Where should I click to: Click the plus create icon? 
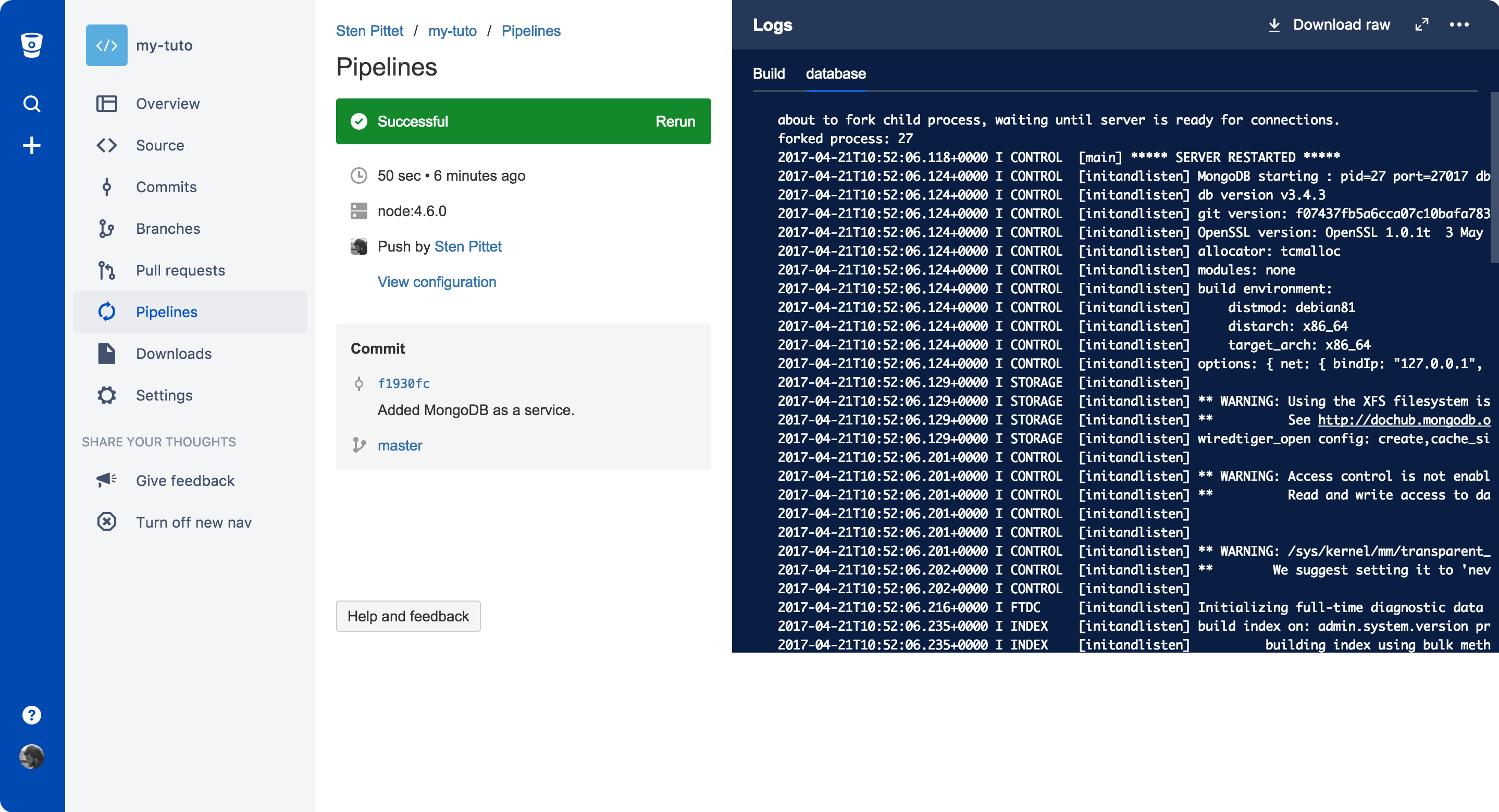[x=32, y=145]
